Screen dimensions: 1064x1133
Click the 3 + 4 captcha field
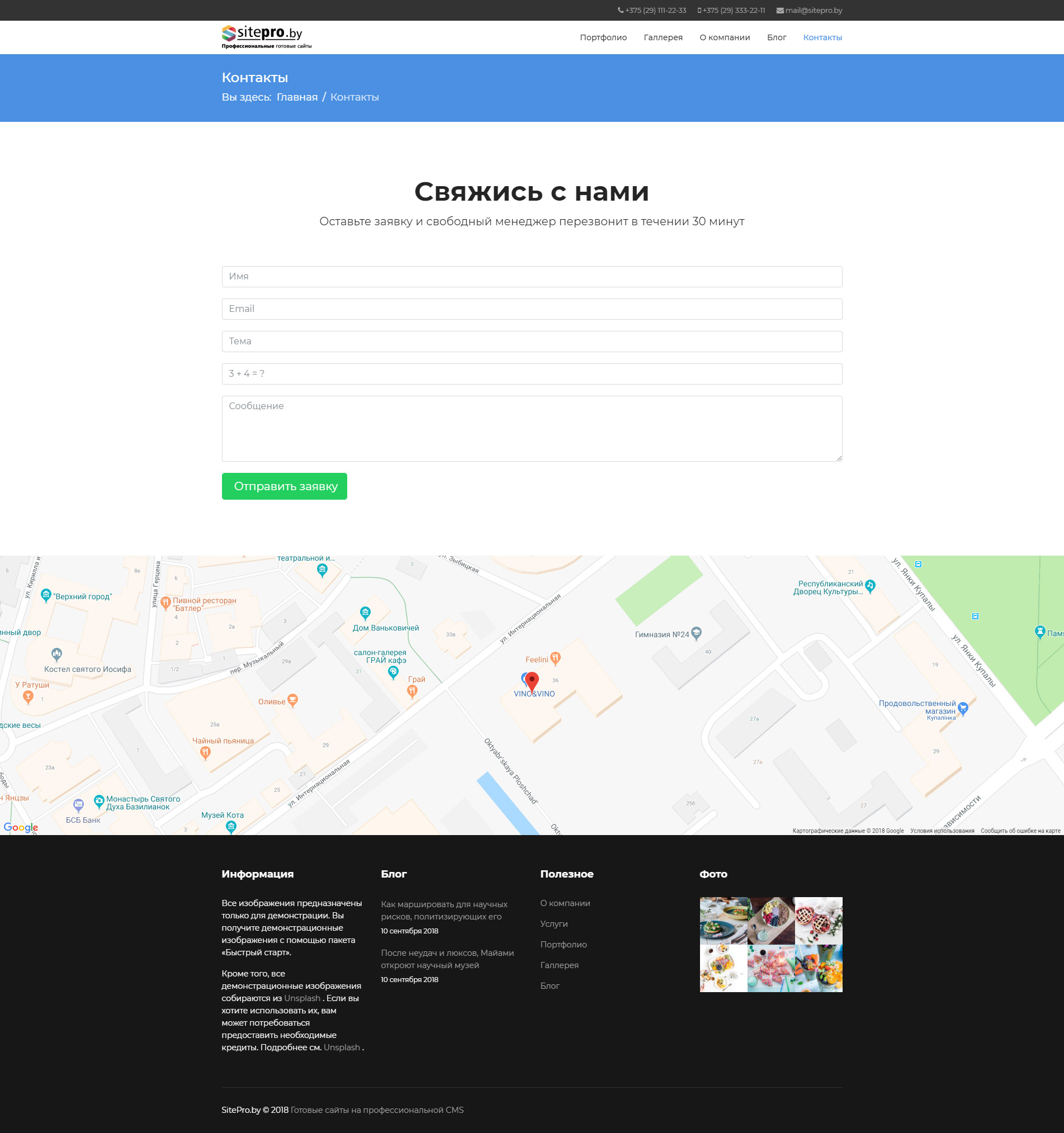coord(531,374)
